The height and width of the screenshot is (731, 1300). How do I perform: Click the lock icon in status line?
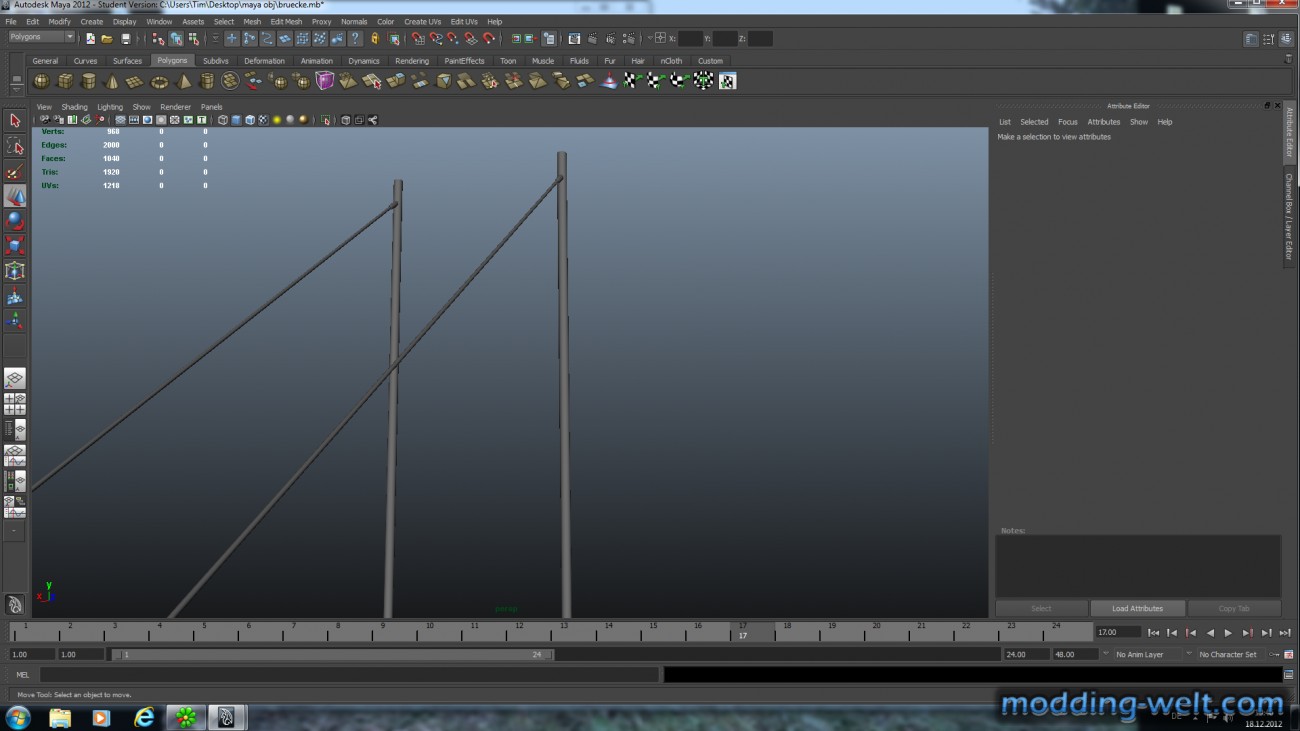[375, 39]
